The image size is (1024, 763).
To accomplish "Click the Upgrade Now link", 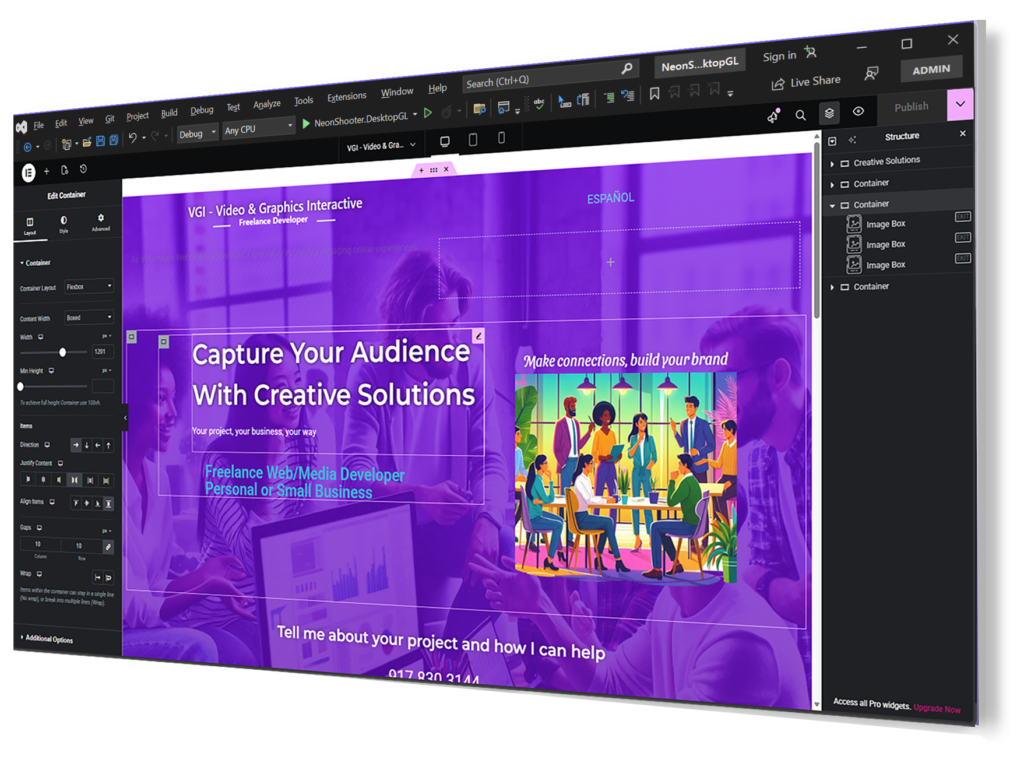I will click(x=937, y=709).
